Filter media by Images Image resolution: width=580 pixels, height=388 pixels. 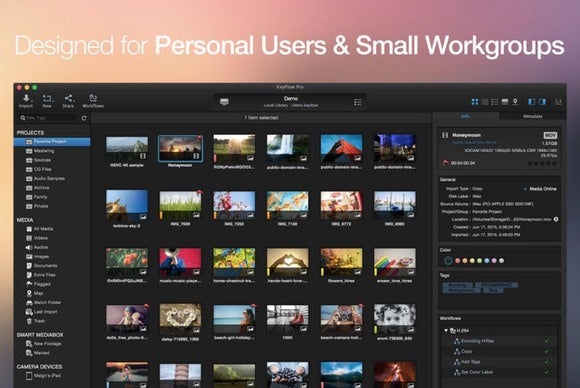41,257
